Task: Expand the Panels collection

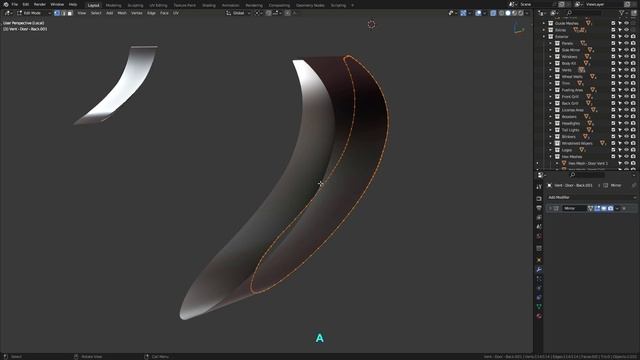Action: click(x=550, y=43)
